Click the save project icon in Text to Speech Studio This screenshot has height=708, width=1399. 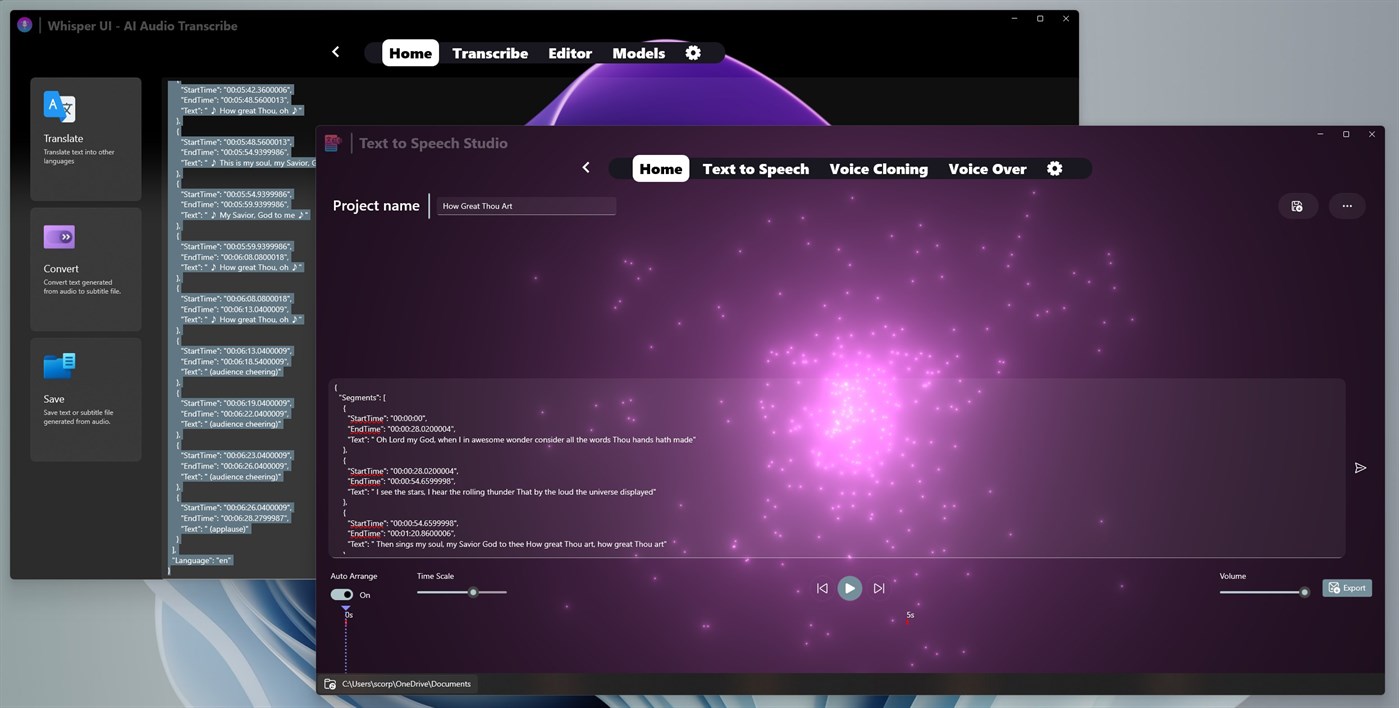pos(1297,206)
